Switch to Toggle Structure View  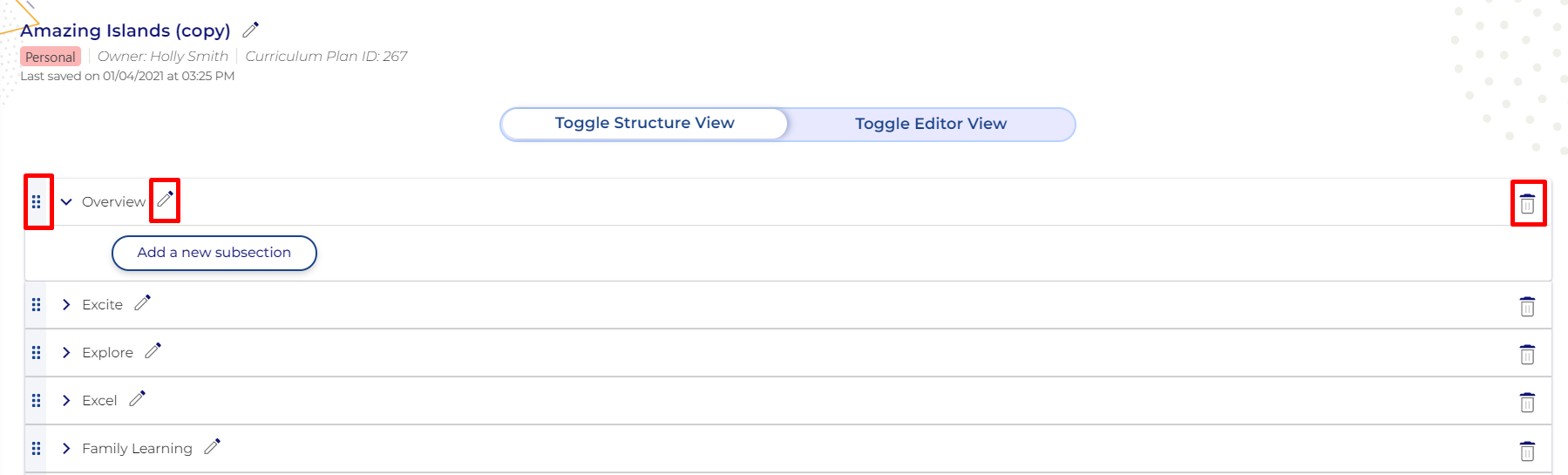[644, 124]
